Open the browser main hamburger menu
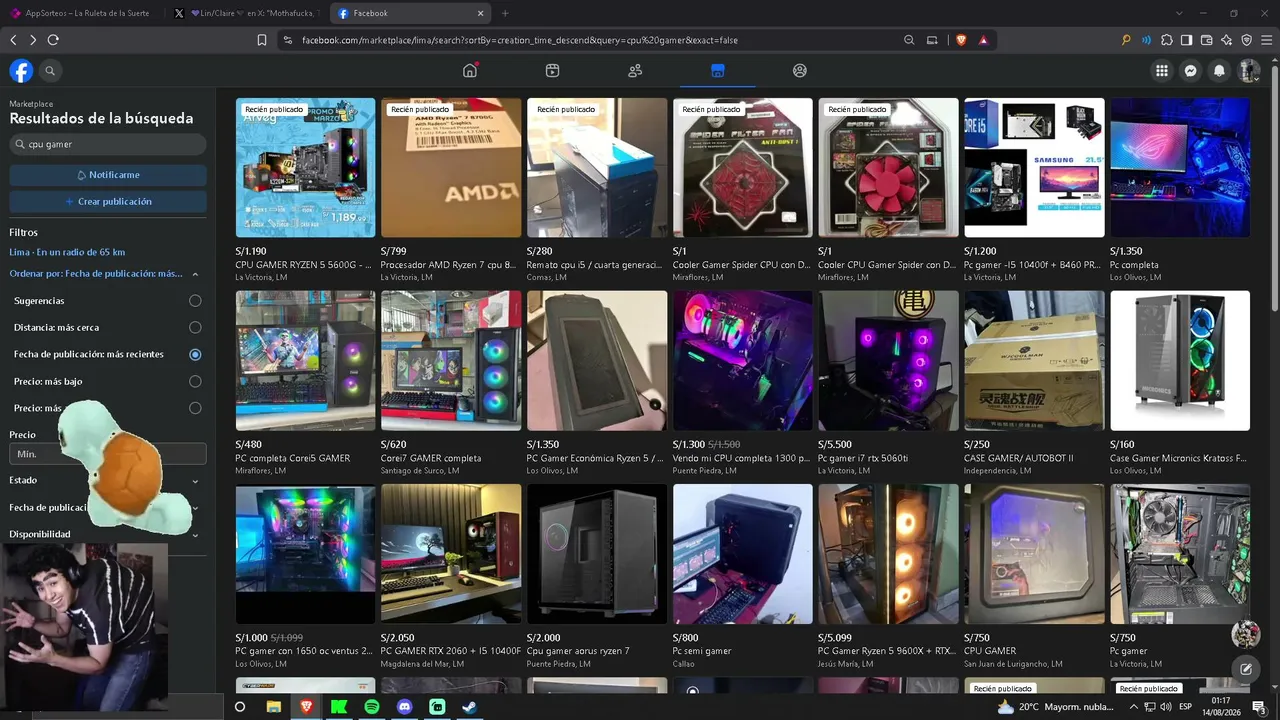The image size is (1280, 720). (x=1267, y=40)
